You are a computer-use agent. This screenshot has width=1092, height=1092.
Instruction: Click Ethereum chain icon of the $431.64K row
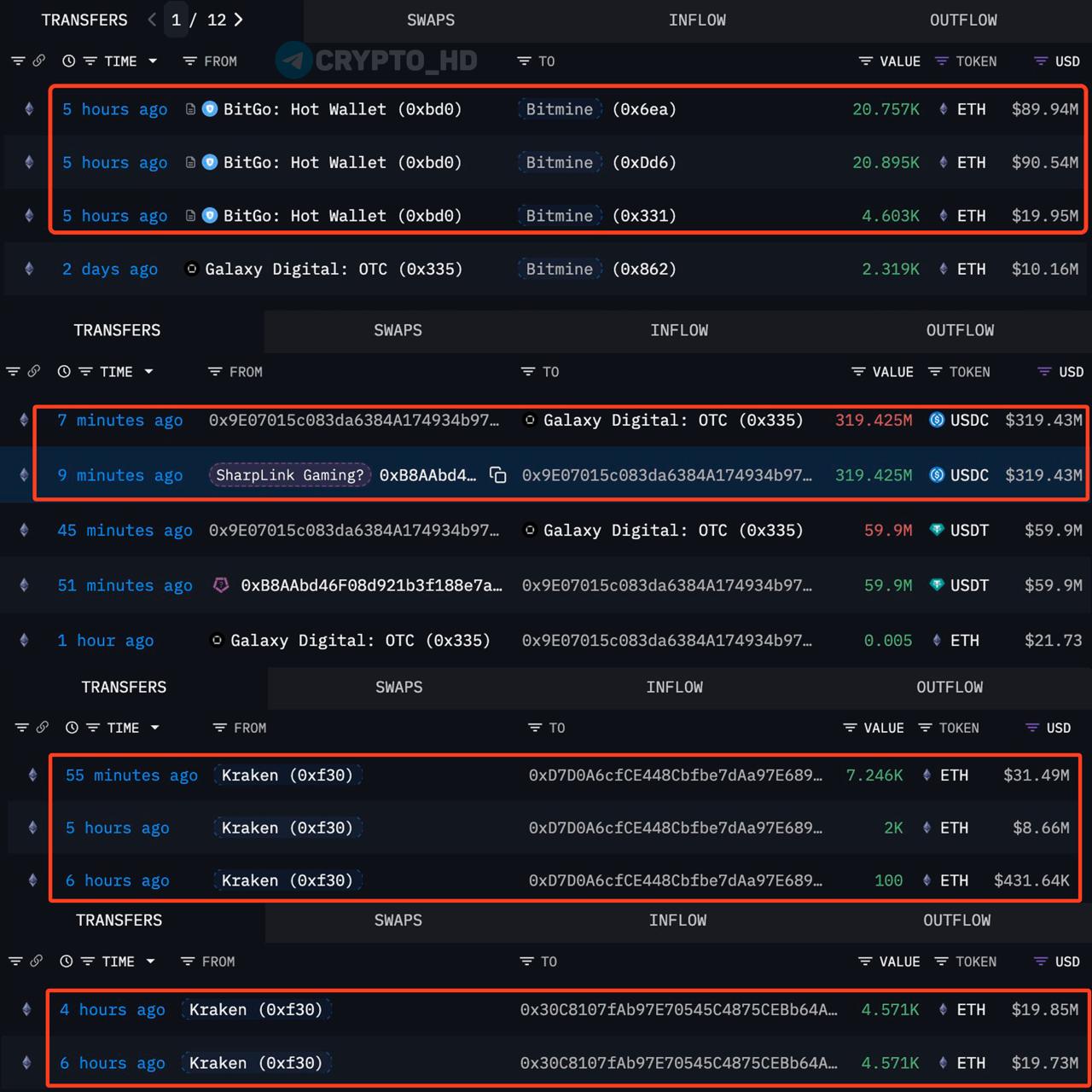point(32,880)
